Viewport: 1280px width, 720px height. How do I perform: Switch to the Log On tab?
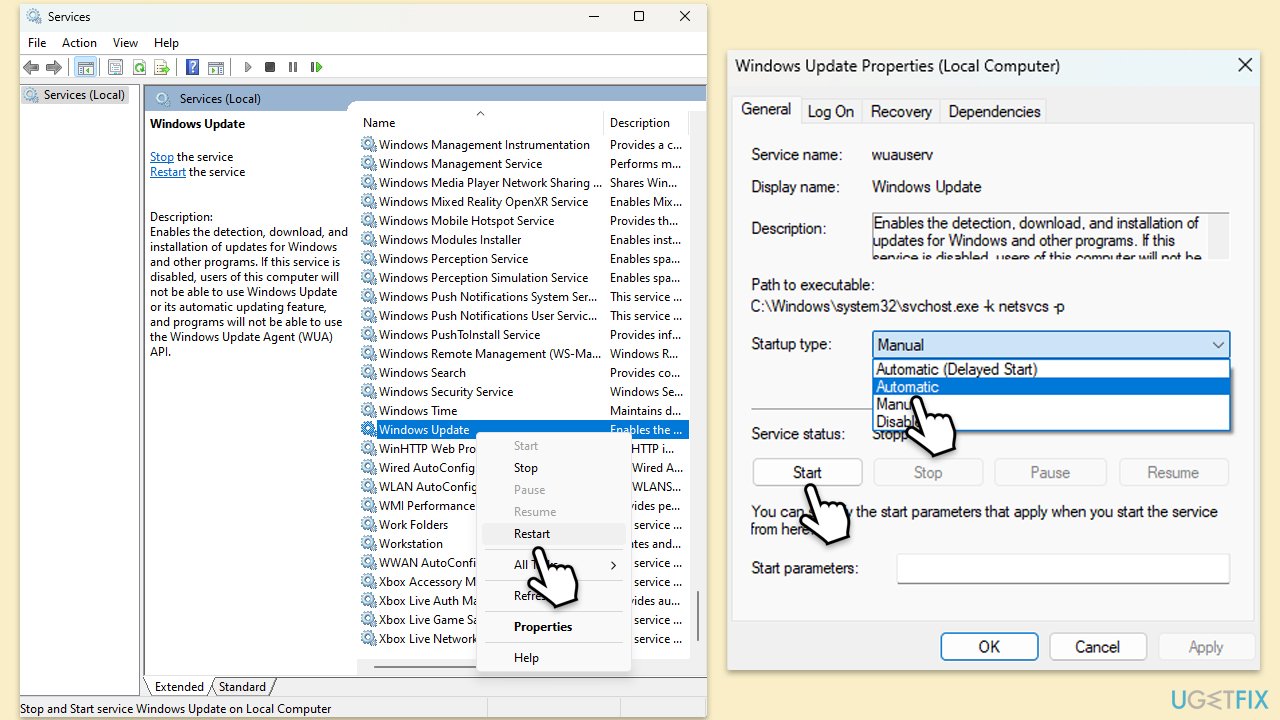pos(830,111)
